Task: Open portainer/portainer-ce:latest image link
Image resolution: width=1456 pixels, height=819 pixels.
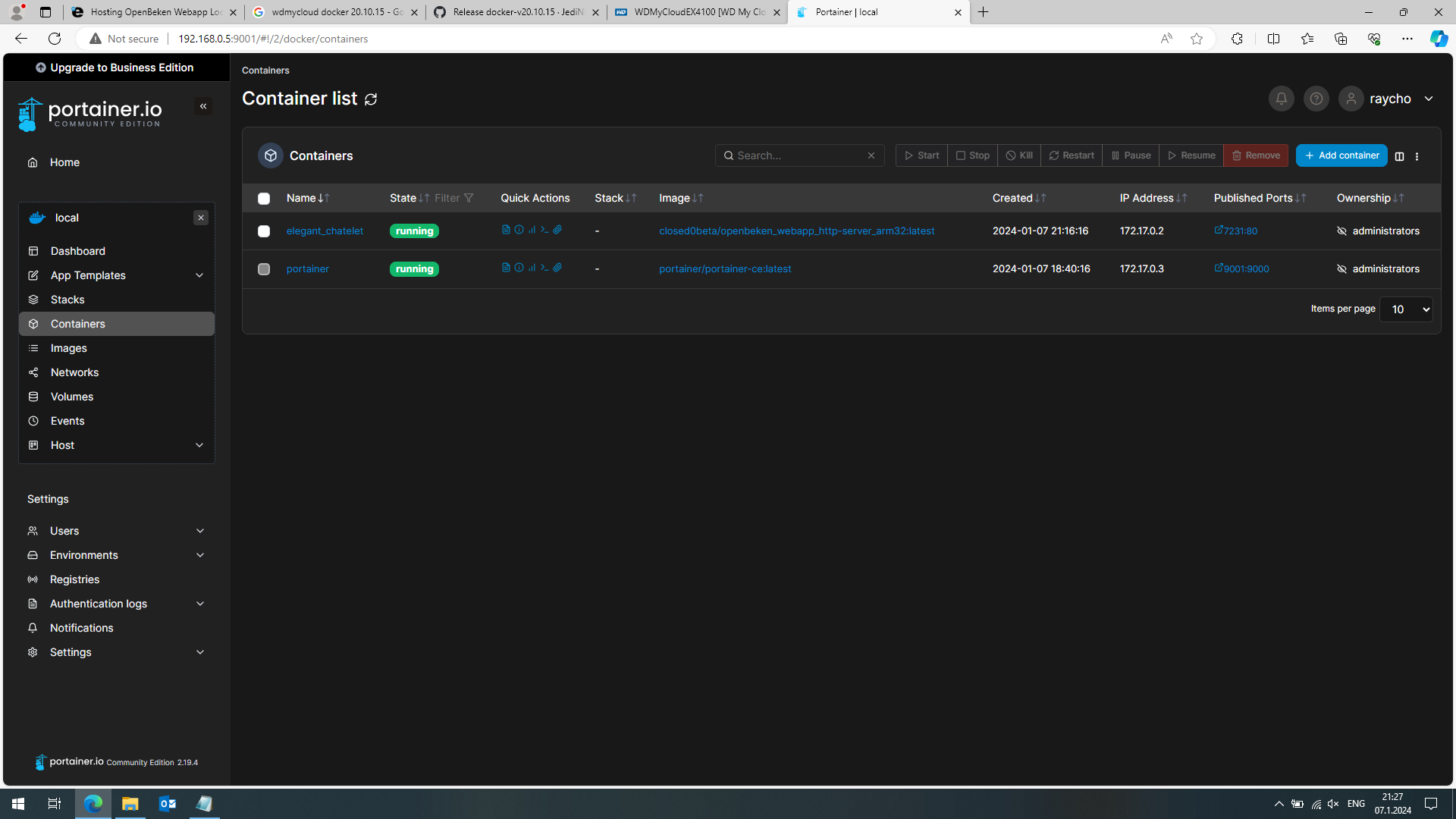Action: [725, 268]
